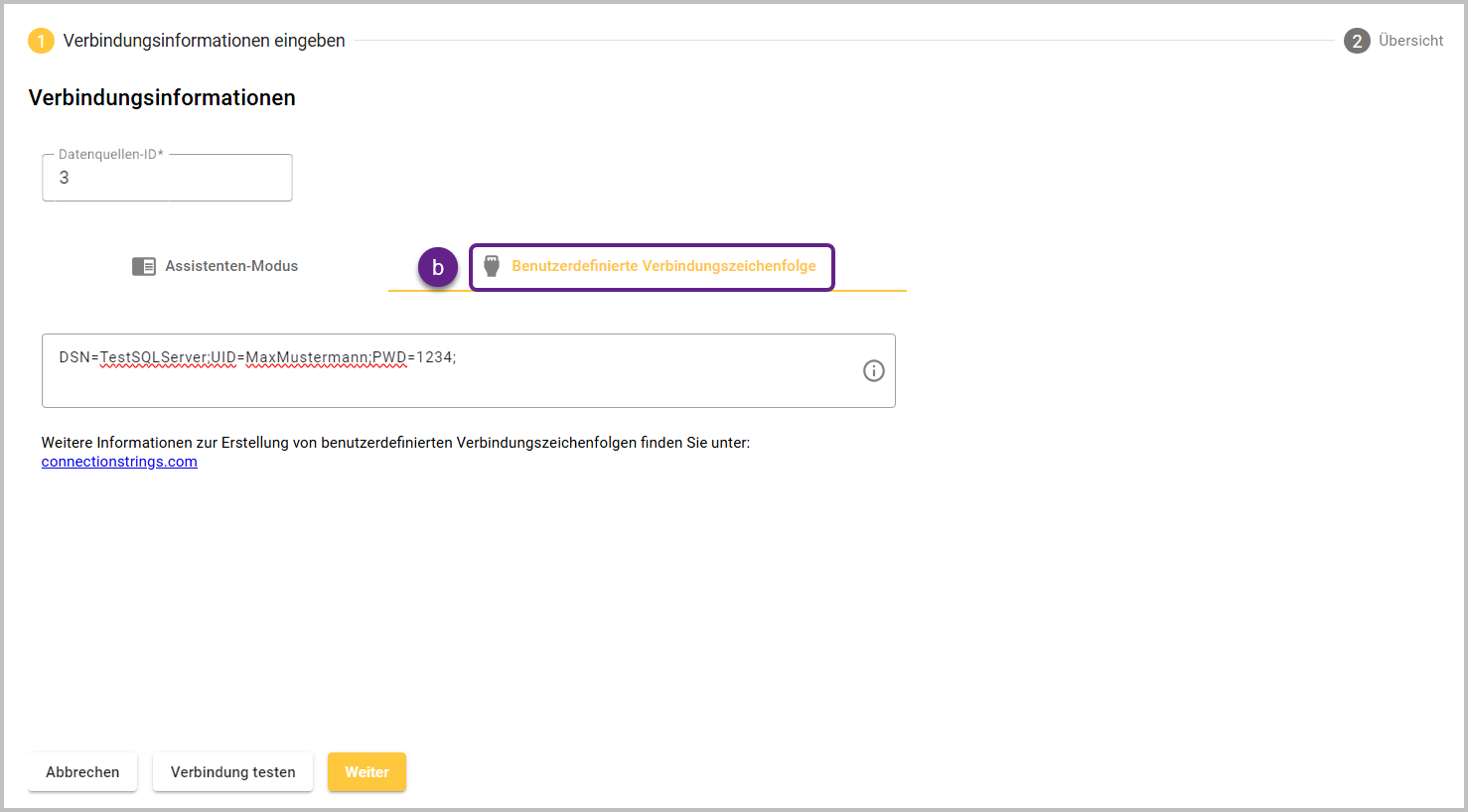
Task: Focus the Datenquellen-ID input field
Action: (x=167, y=179)
